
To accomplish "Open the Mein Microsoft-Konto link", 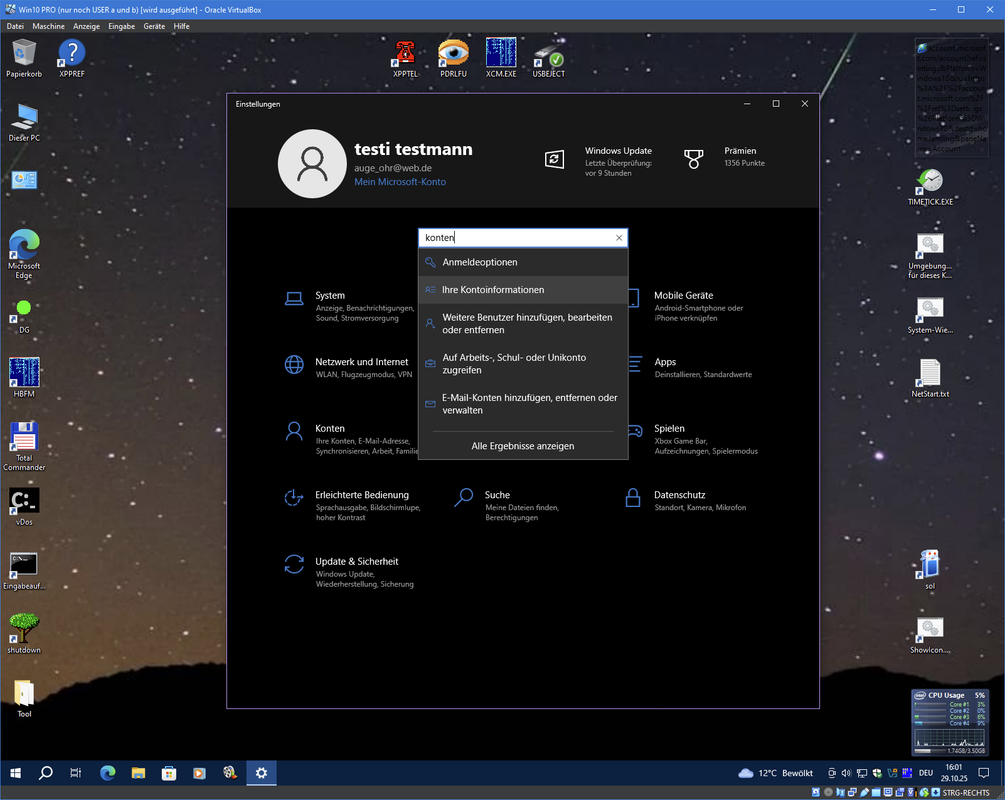I will 400,182.
